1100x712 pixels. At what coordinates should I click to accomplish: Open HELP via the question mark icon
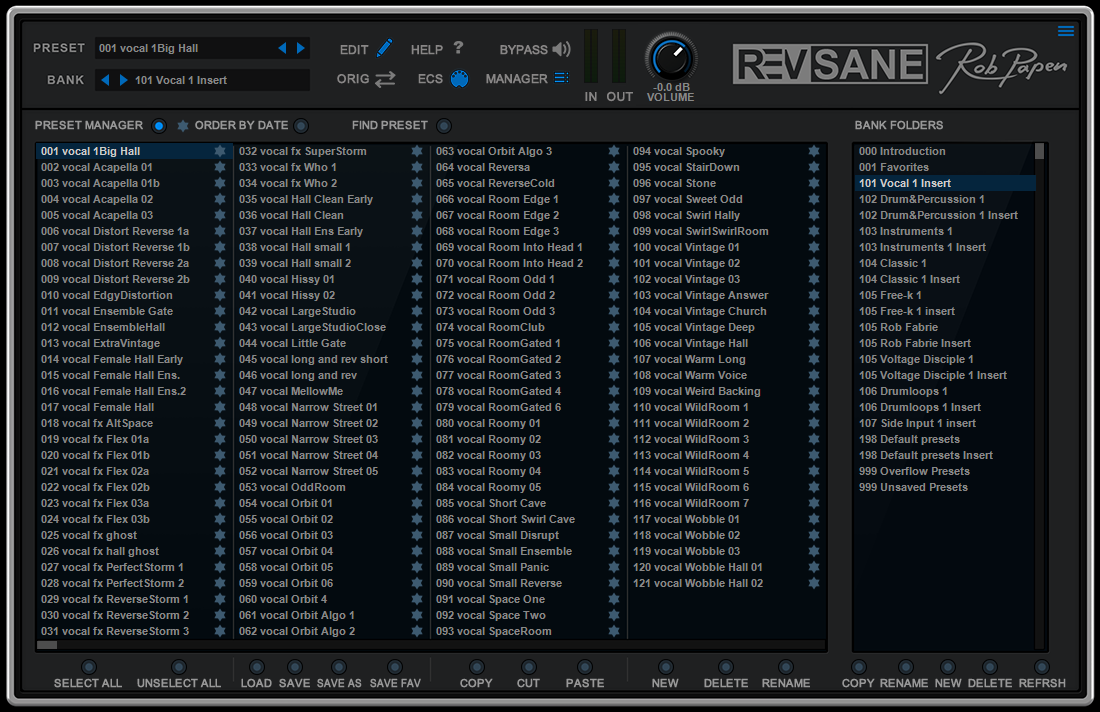point(458,48)
